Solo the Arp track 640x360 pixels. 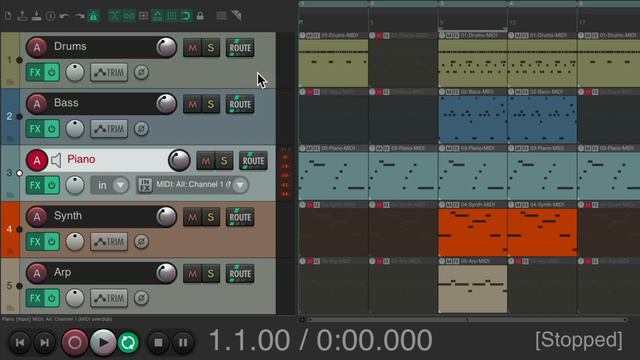pos(211,273)
